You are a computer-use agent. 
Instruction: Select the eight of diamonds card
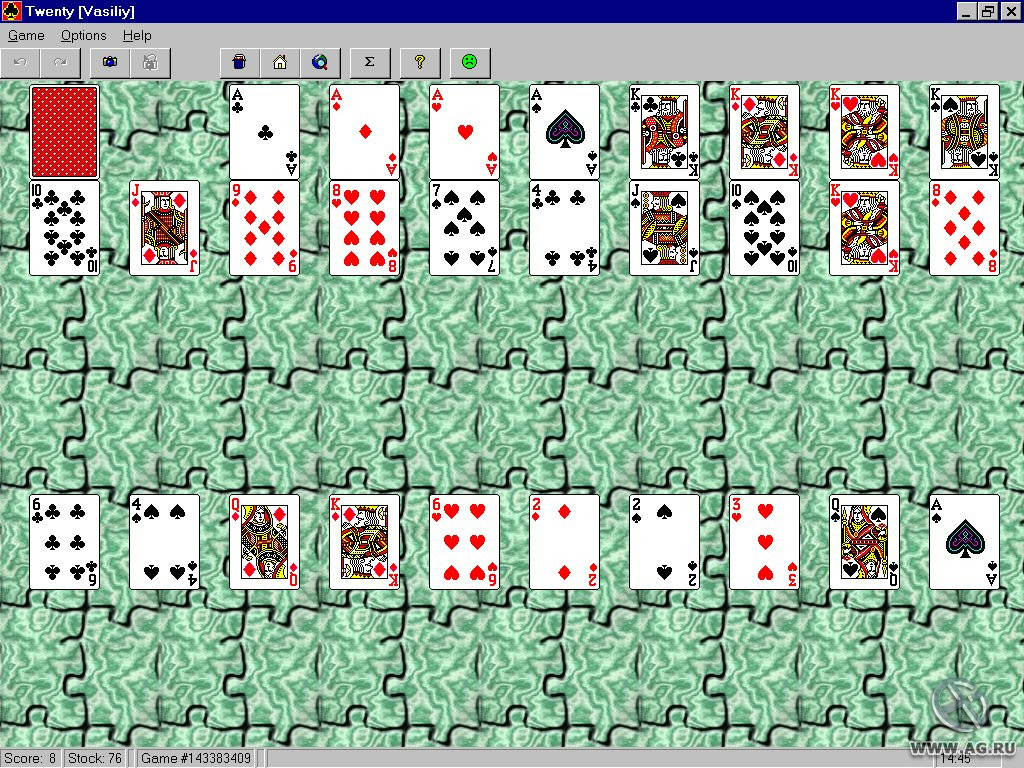tap(964, 228)
